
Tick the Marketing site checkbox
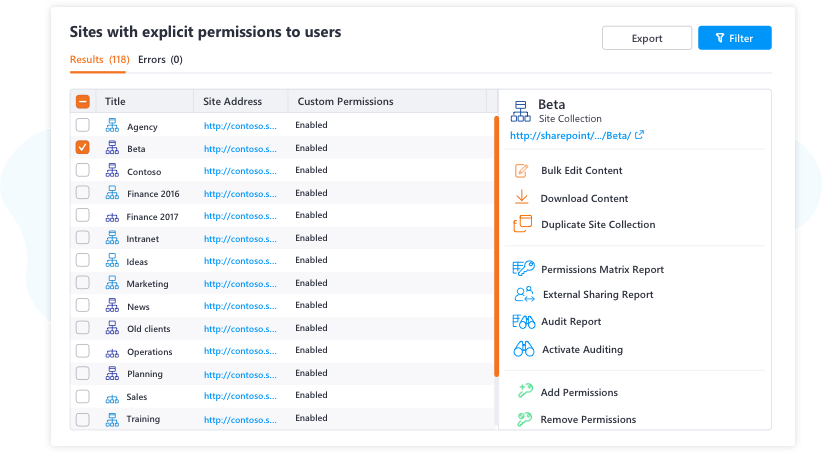pyautogui.click(x=82, y=283)
